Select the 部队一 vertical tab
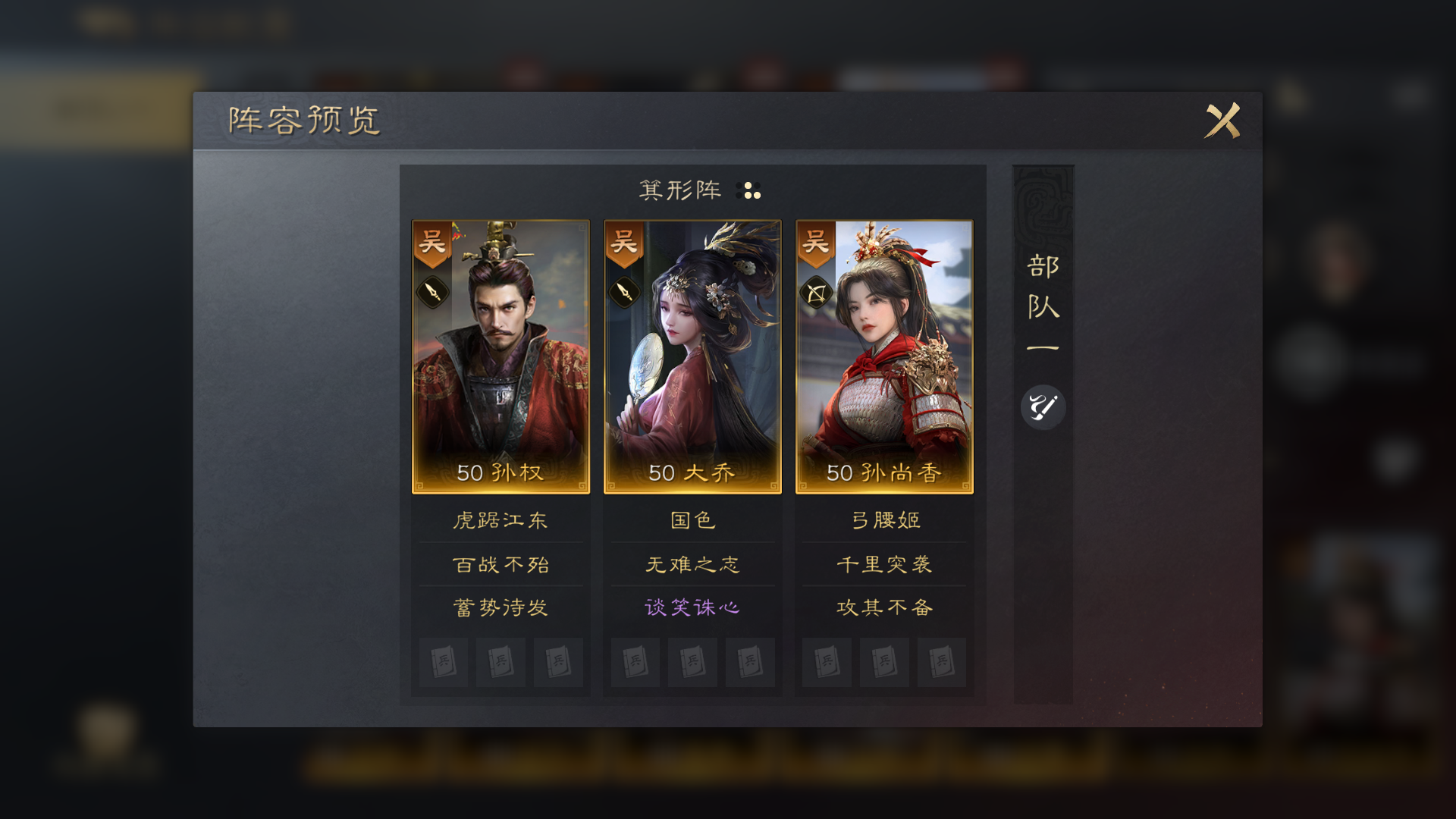Image resolution: width=1456 pixels, height=819 pixels. 1043,303
